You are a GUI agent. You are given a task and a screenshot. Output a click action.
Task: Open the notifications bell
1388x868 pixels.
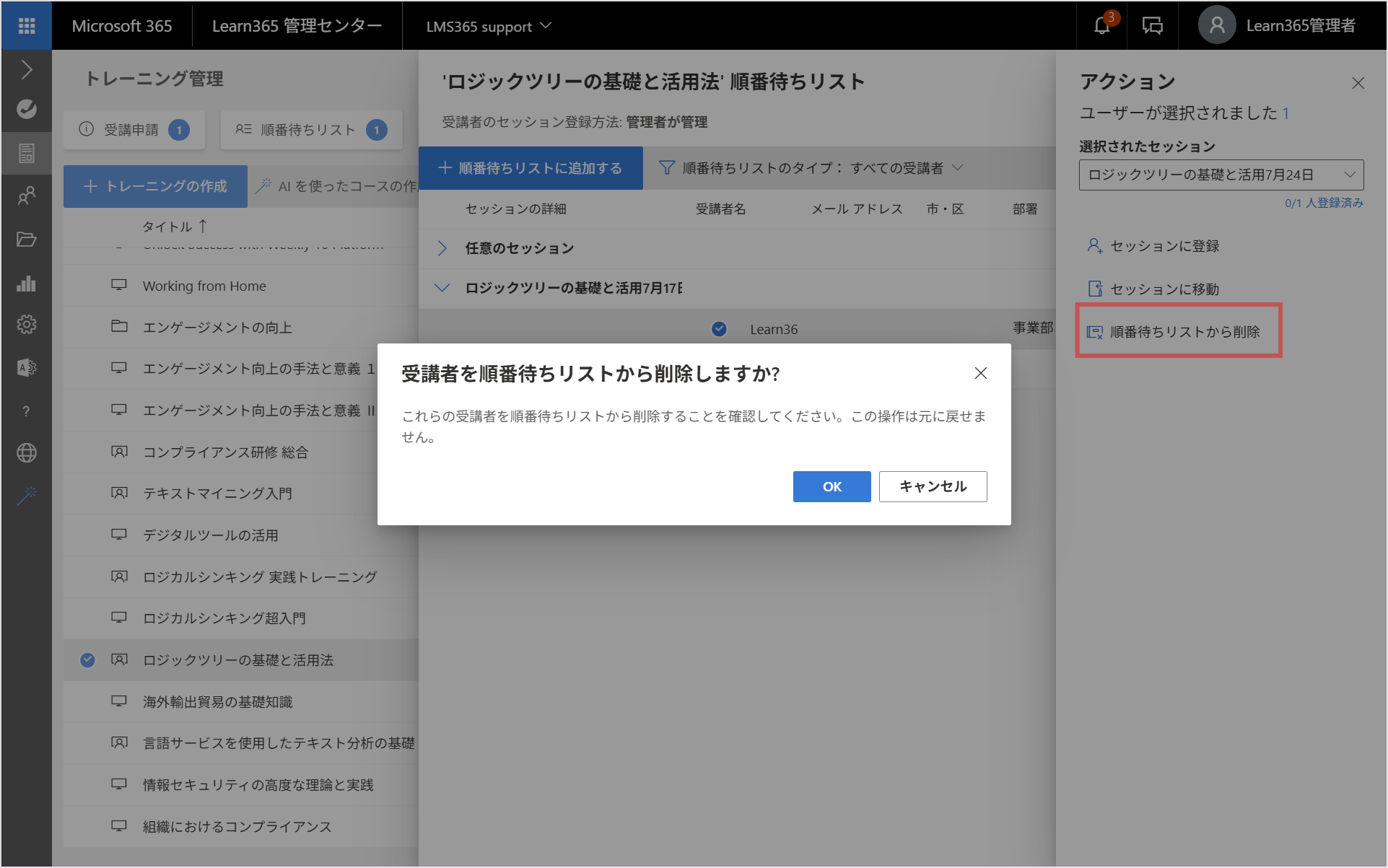[1101, 26]
